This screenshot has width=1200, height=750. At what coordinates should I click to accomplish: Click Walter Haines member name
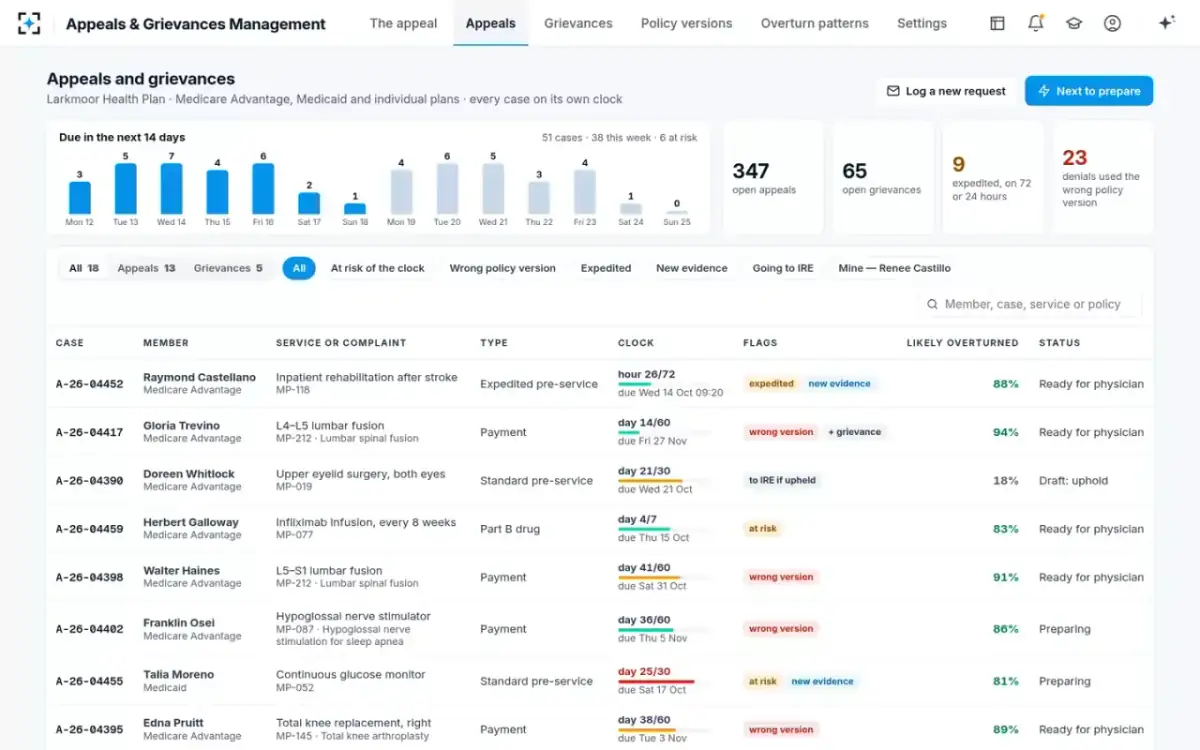coord(181,571)
